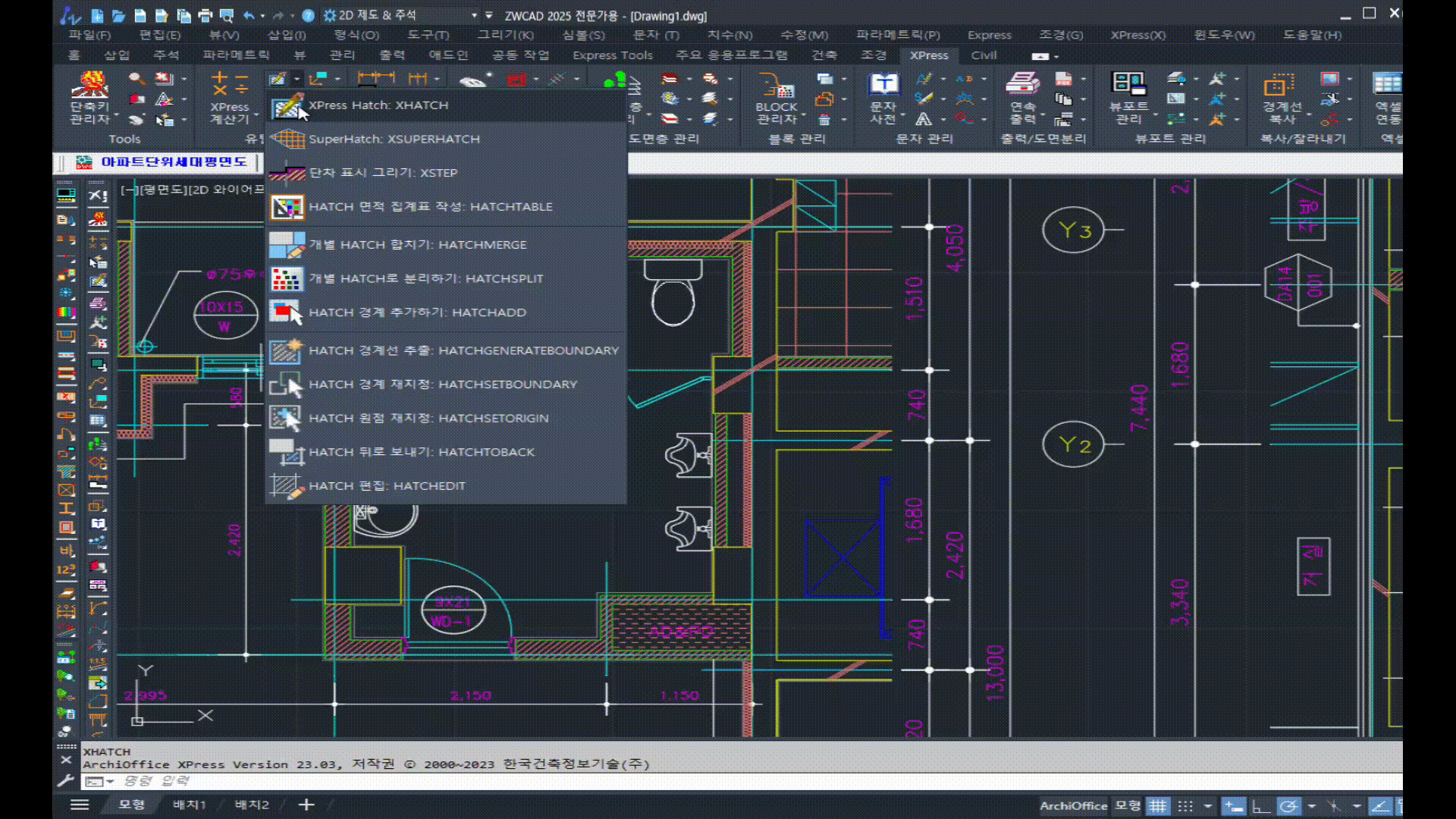Toggle snap dots mode in status bar
The height and width of the screenshot is (819, 1456).
coord(1185,806)
